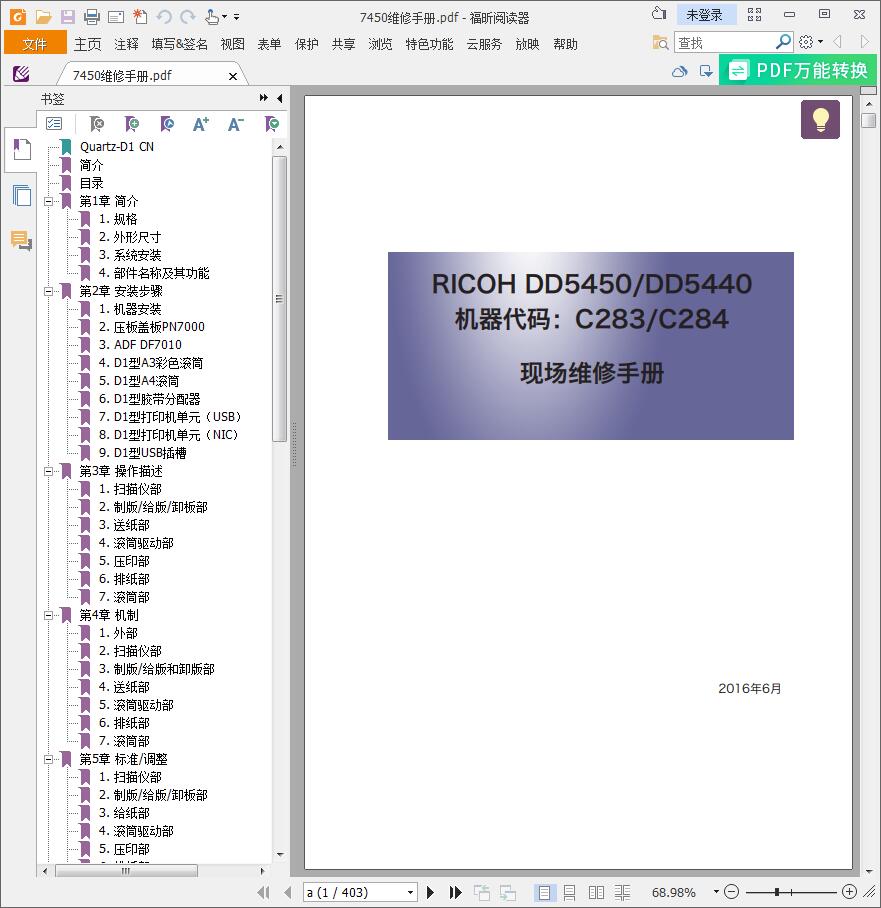Enable continuous facing view mode
Image resolution: width=881 pixels, height=908 pixels.
tap(623, 892)
